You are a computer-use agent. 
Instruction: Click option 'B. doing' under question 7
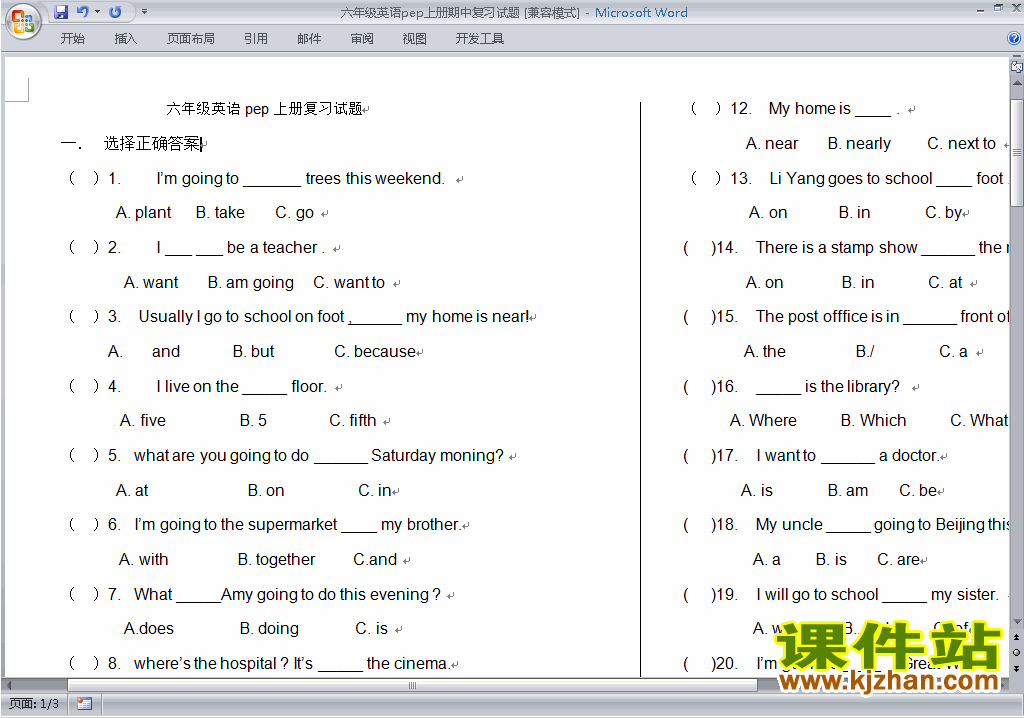[x=269, y=629]
